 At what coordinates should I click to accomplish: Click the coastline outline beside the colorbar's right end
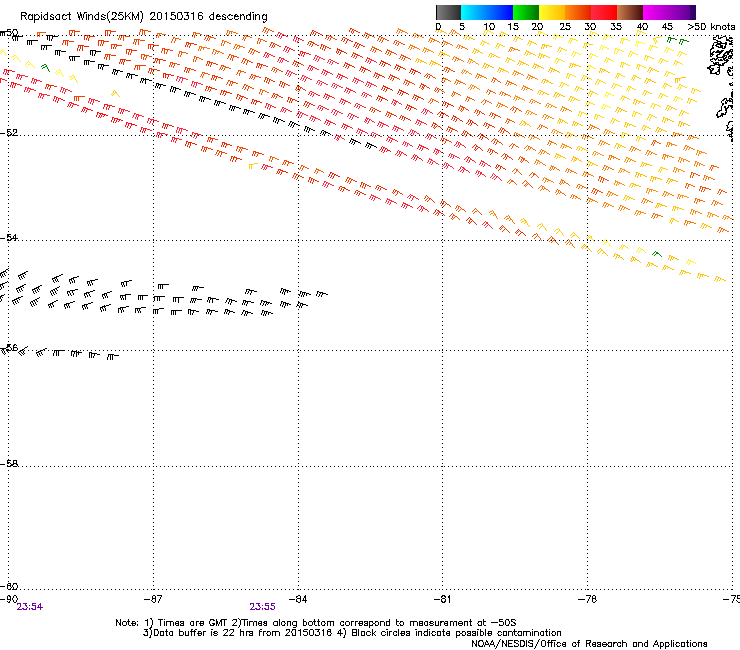(720, 56)
